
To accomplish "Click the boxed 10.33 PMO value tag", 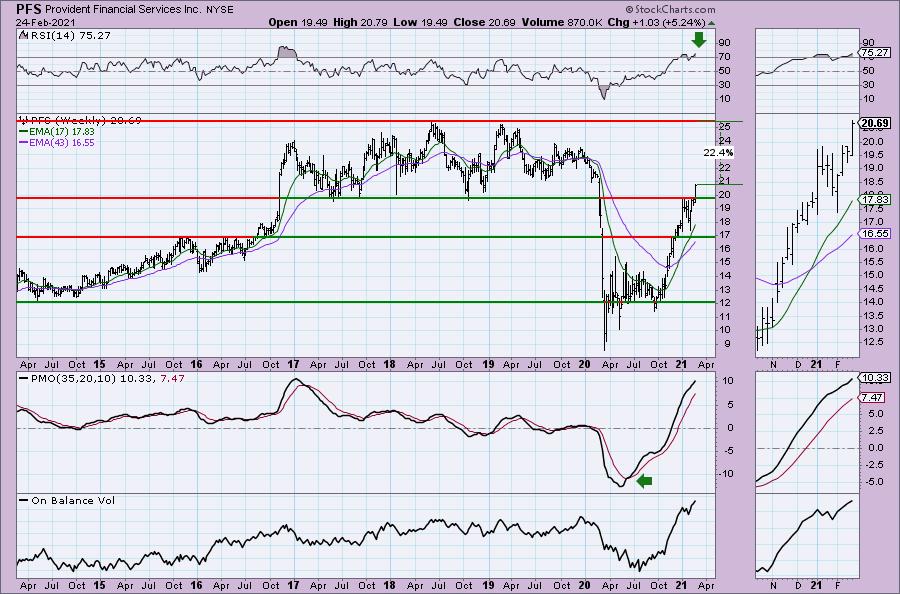I will 875,378.
